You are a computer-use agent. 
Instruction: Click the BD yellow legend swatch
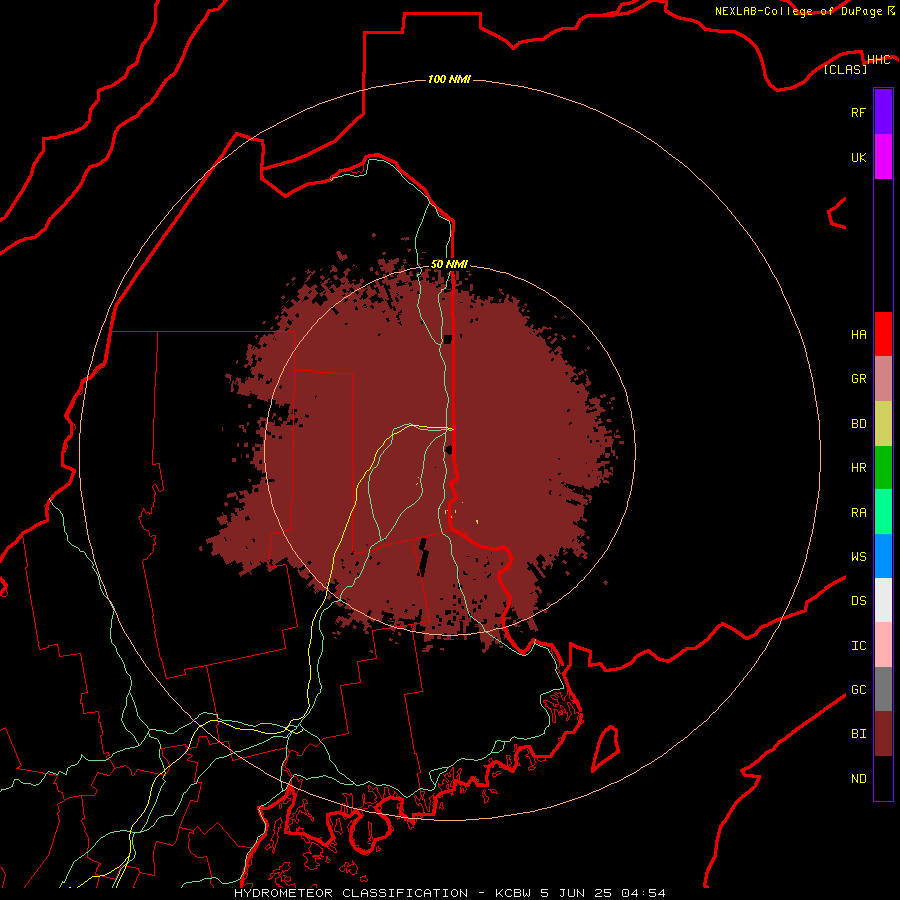click(883, 423)
